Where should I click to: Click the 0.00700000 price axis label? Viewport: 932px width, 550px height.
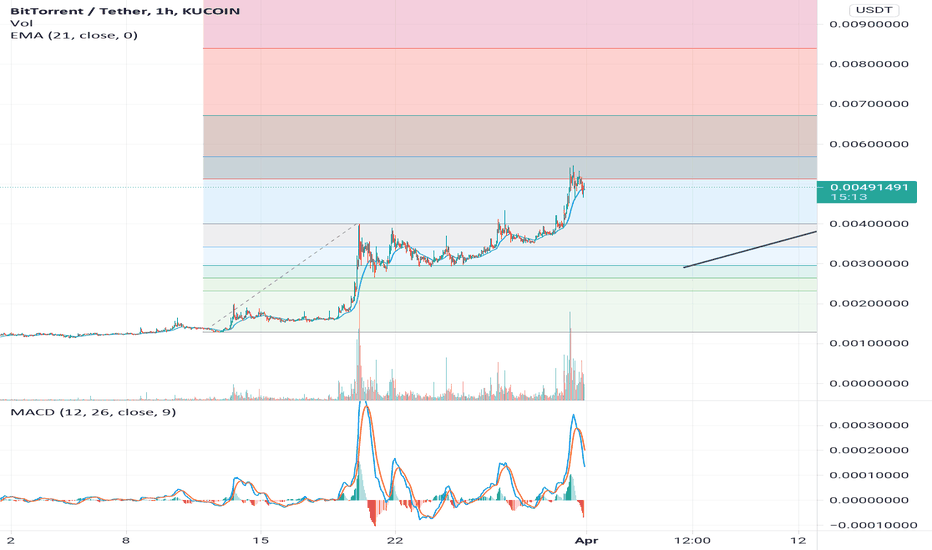(x=869, y=104)
